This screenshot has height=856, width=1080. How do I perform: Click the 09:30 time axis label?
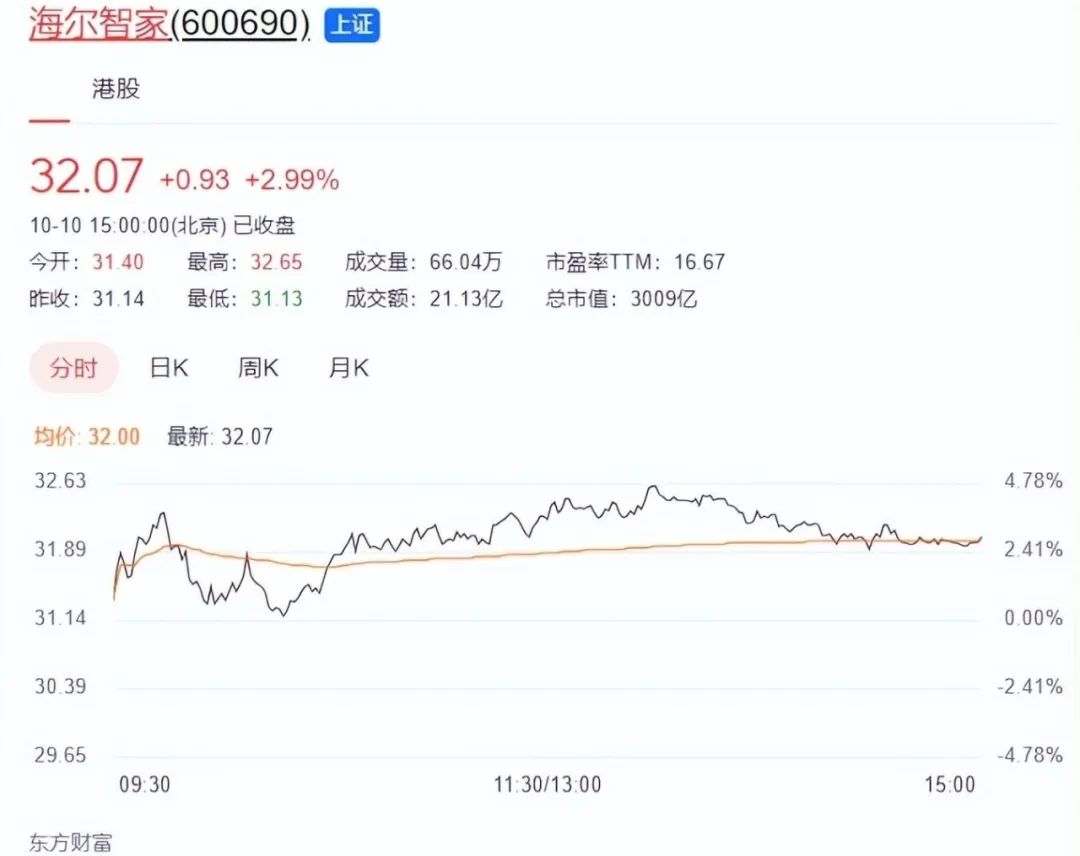145,784
